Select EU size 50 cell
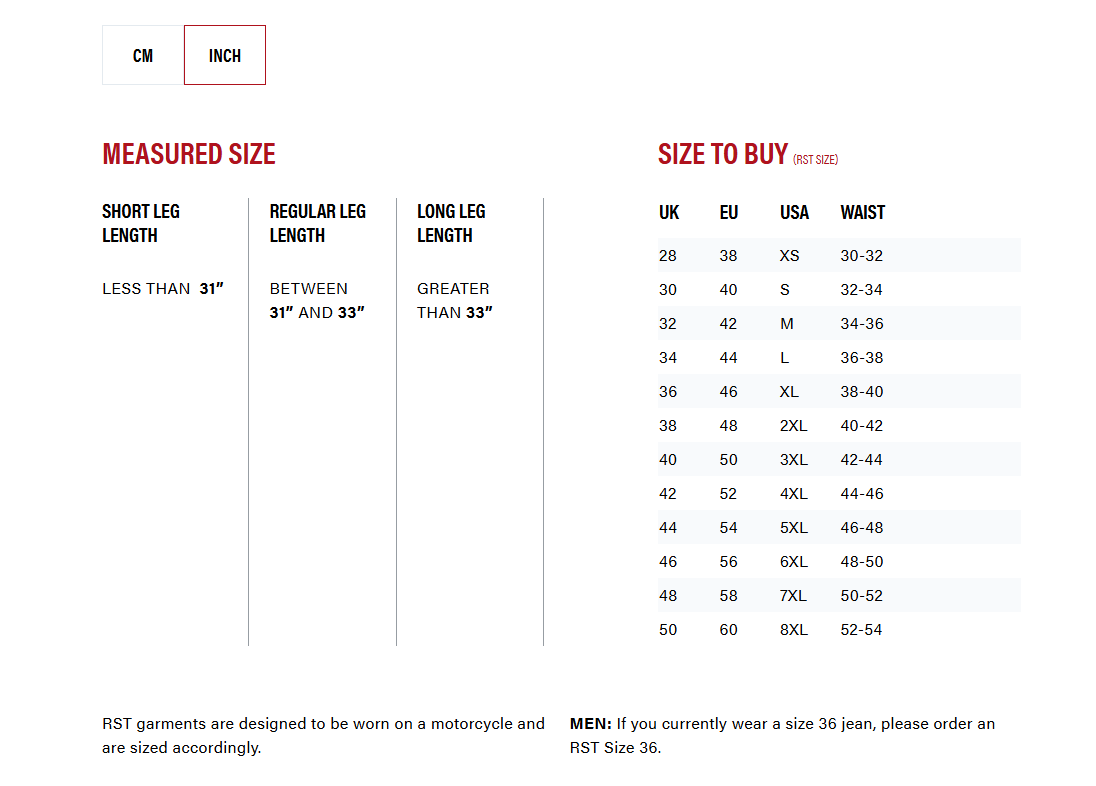 (728, 460)
